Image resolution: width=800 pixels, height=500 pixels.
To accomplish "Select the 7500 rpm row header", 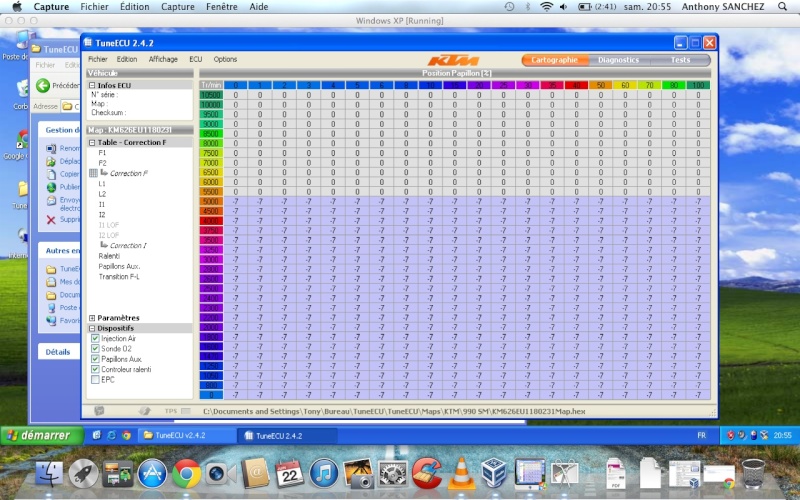I will 211,153.
